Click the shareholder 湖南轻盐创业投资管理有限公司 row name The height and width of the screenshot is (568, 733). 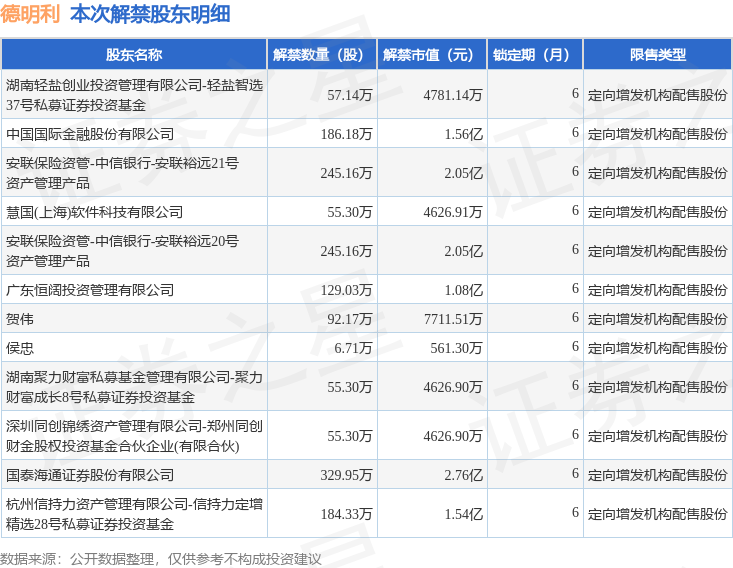pos(134,95)
